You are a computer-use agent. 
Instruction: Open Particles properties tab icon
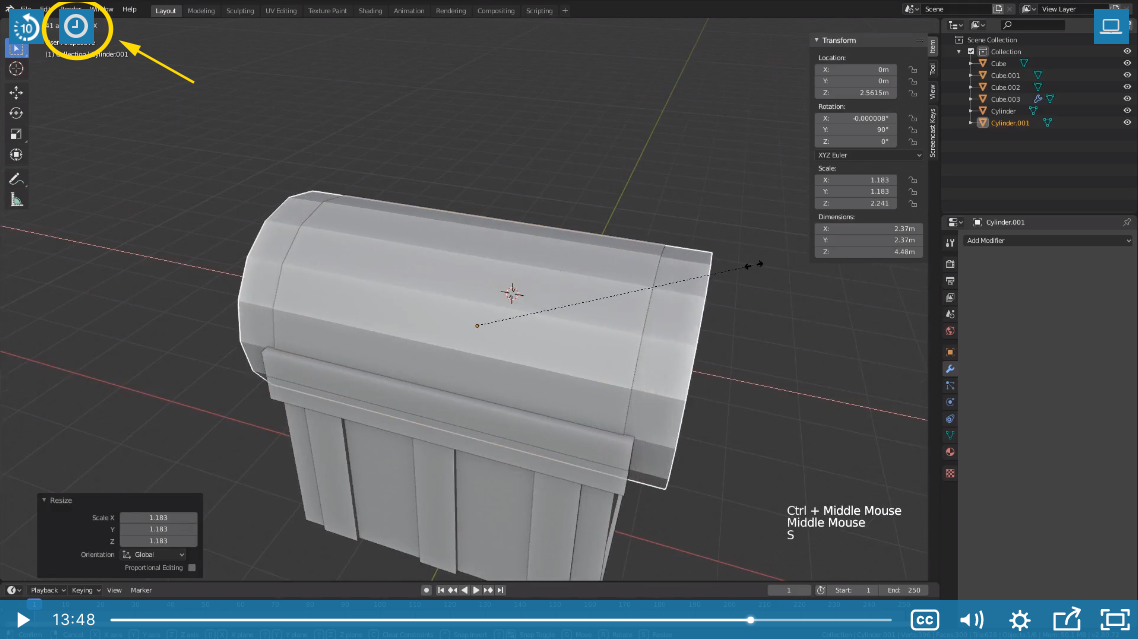click(950, 386)
